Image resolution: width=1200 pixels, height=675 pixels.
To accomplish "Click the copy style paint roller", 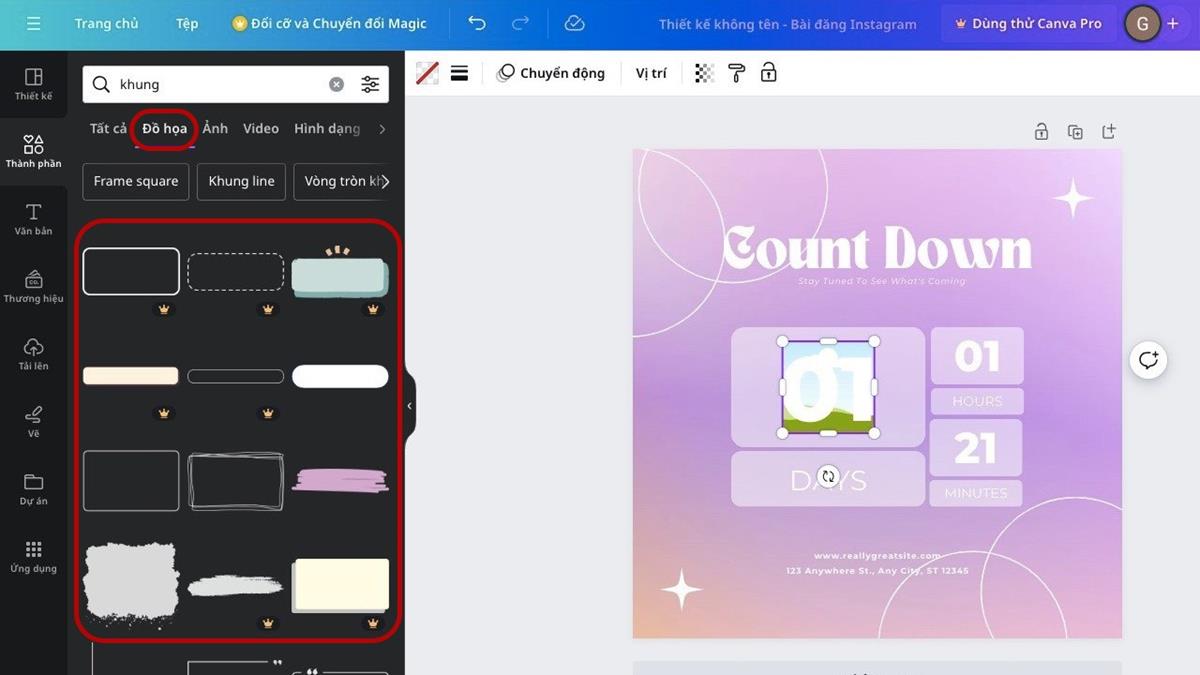I will coord(737,73).
